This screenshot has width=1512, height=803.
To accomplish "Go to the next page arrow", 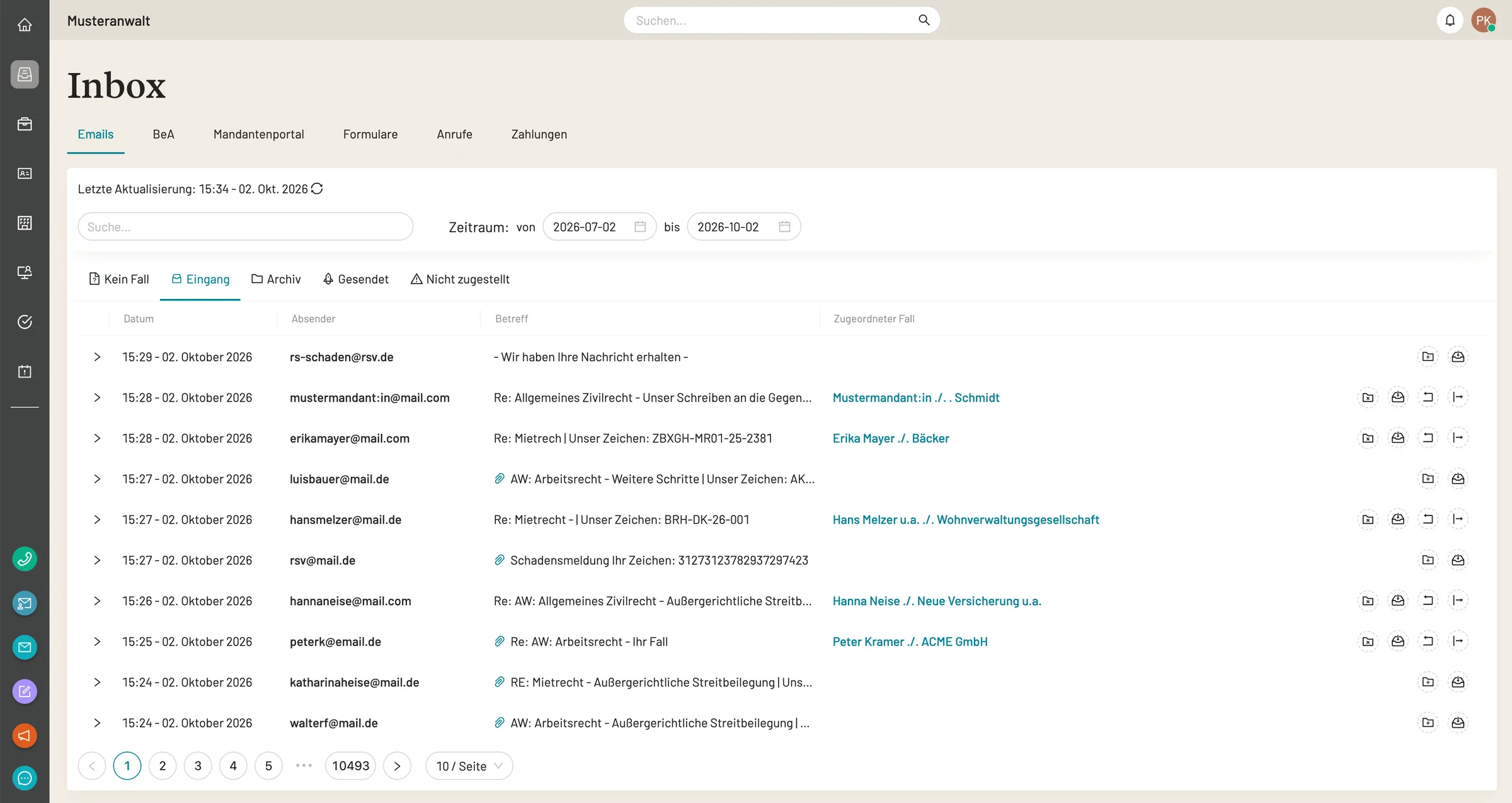I will pyautogui.click(x=397, y=766).
